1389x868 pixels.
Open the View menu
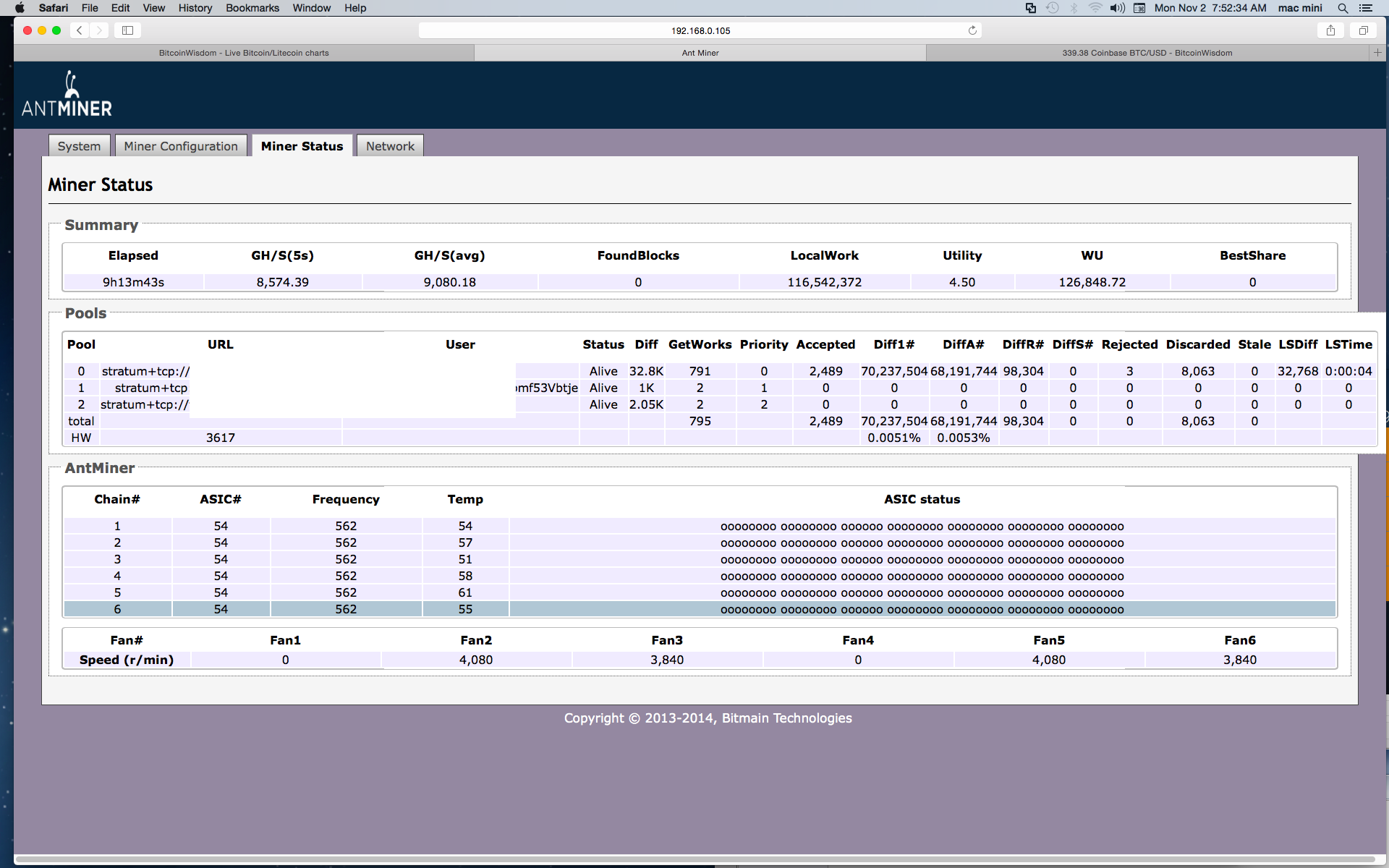(x=153, y=8)
